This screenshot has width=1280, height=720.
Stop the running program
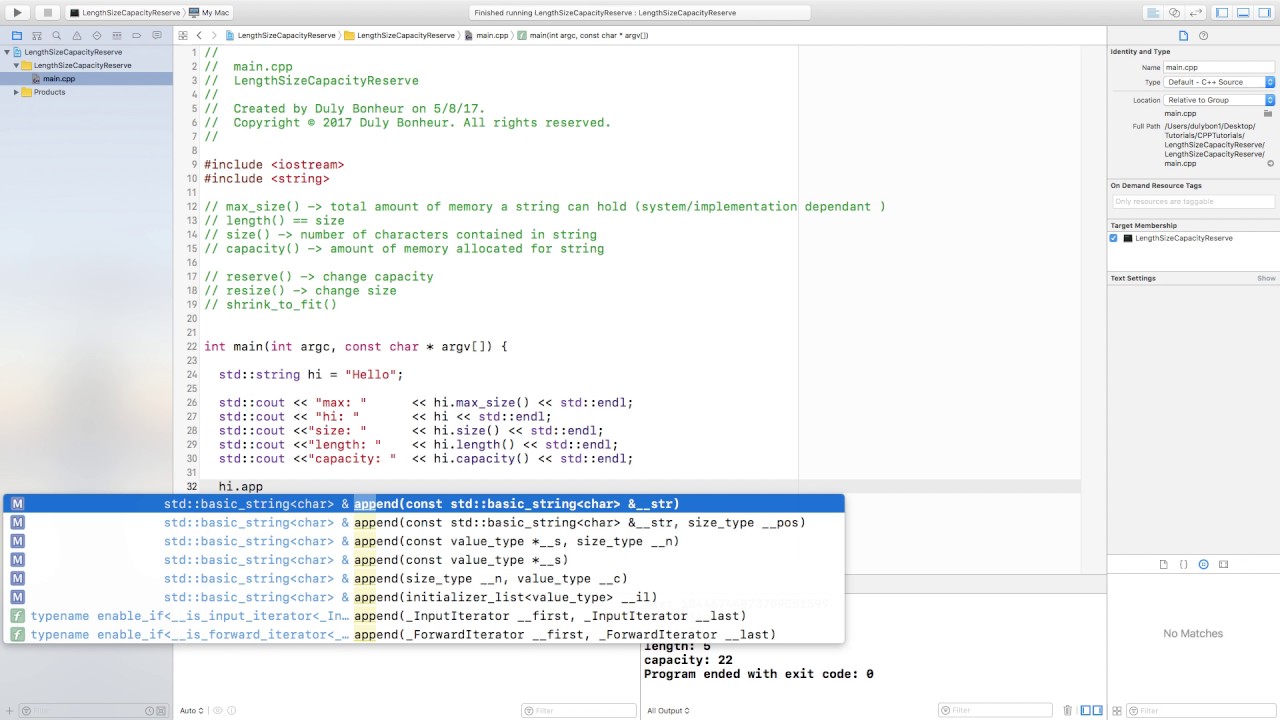(x=47, y=13)
